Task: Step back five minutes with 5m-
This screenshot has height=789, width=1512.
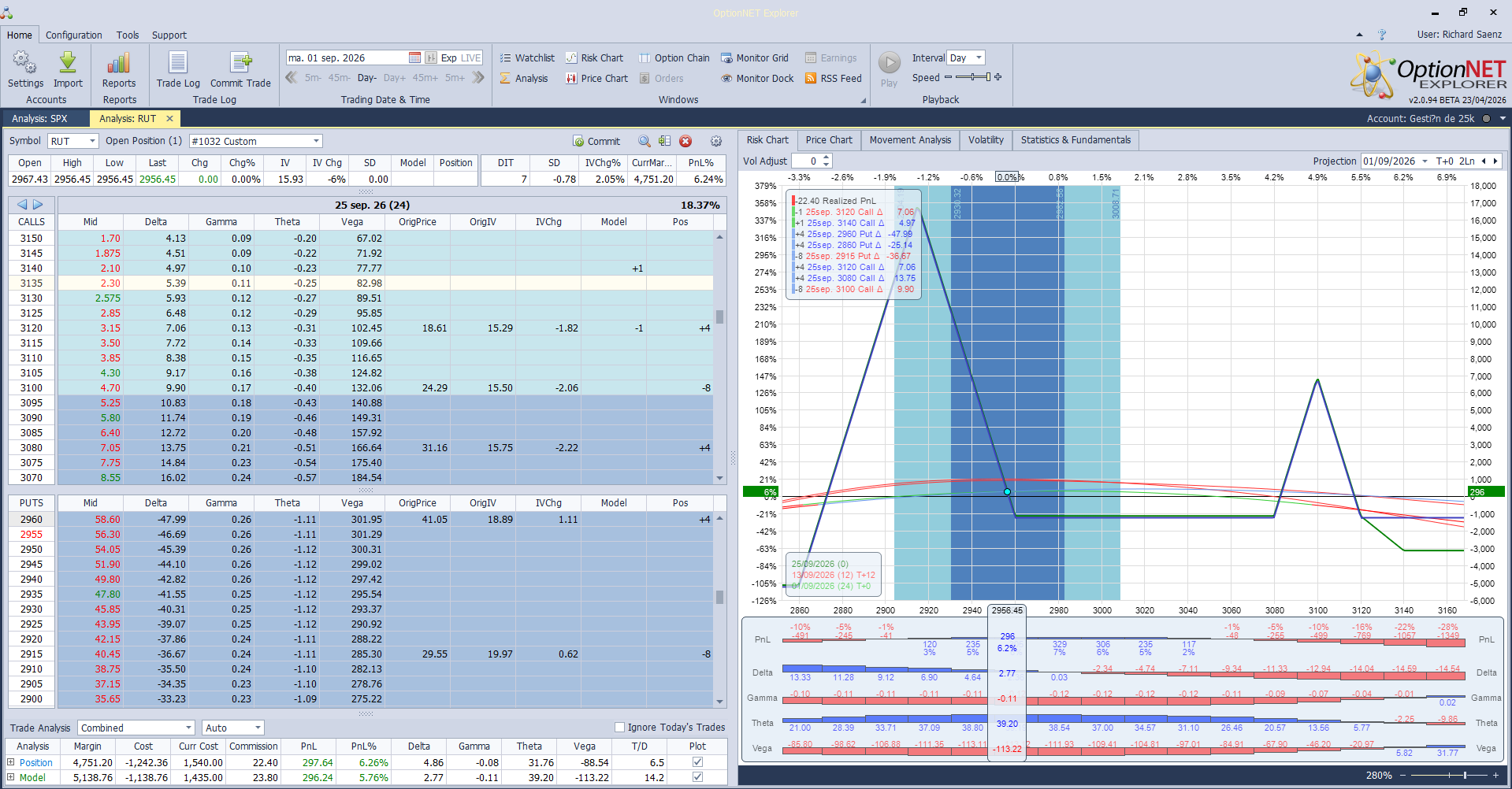Action: click(313, 77)
